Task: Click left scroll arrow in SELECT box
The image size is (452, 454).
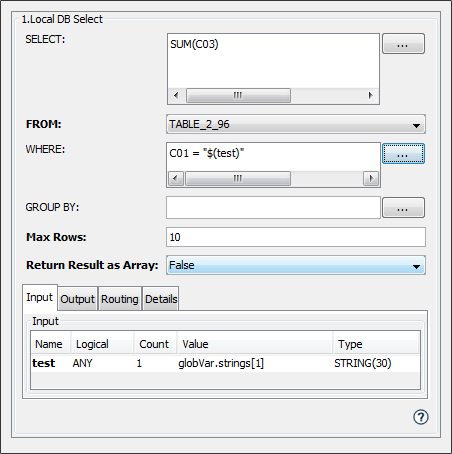Action: (x=176, y=96)
